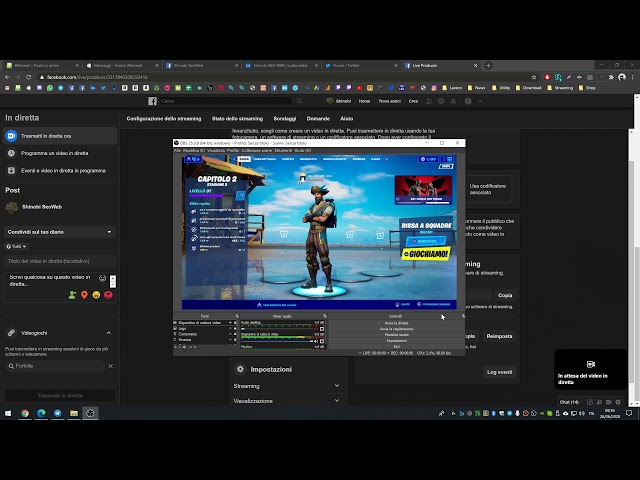Screen dimensions: 640x480
Task: Open the Facebook account dropdown arrow
Action: pyautogui.click(x=480, y=101)
